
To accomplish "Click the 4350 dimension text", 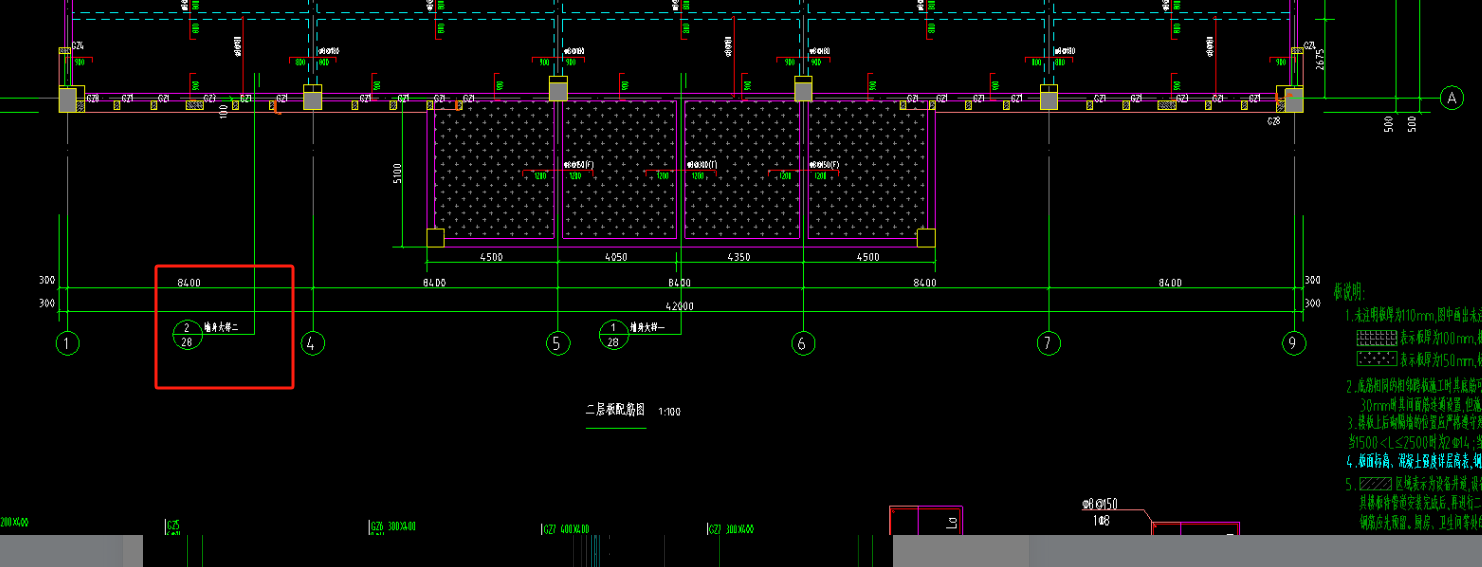I will coord(741,258).
